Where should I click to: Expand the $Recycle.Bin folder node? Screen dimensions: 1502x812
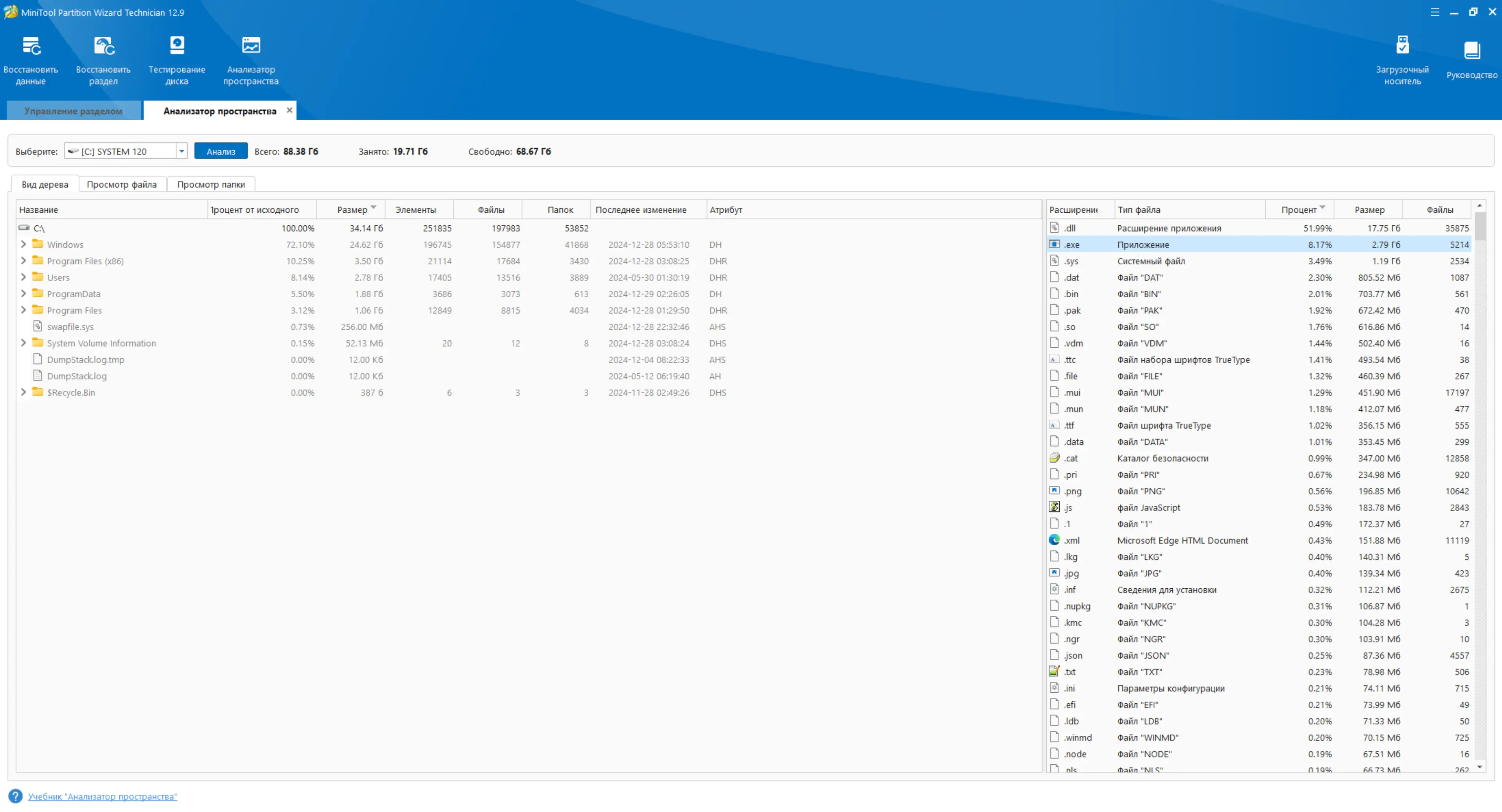coord(23,392)
